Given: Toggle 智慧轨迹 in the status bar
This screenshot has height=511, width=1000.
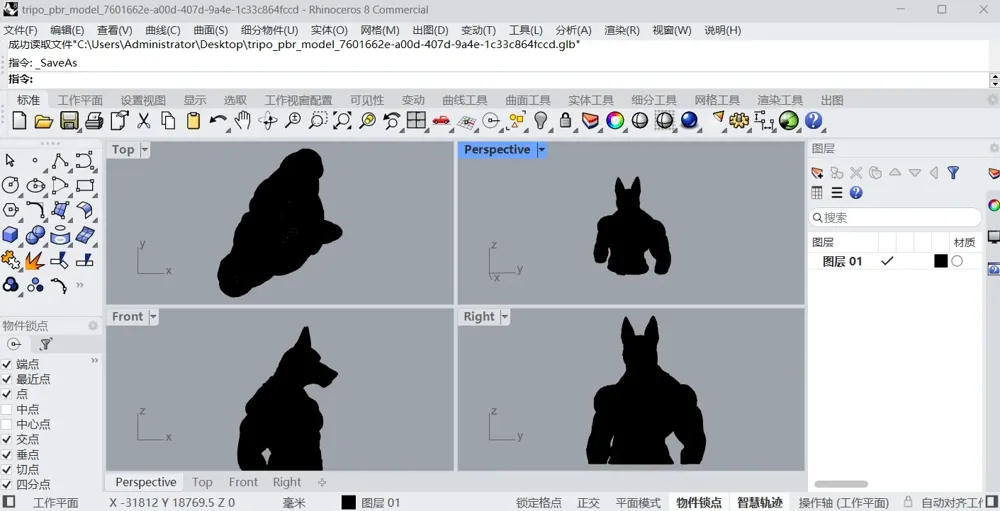Looking at the screenshot, I should (760, 503).
